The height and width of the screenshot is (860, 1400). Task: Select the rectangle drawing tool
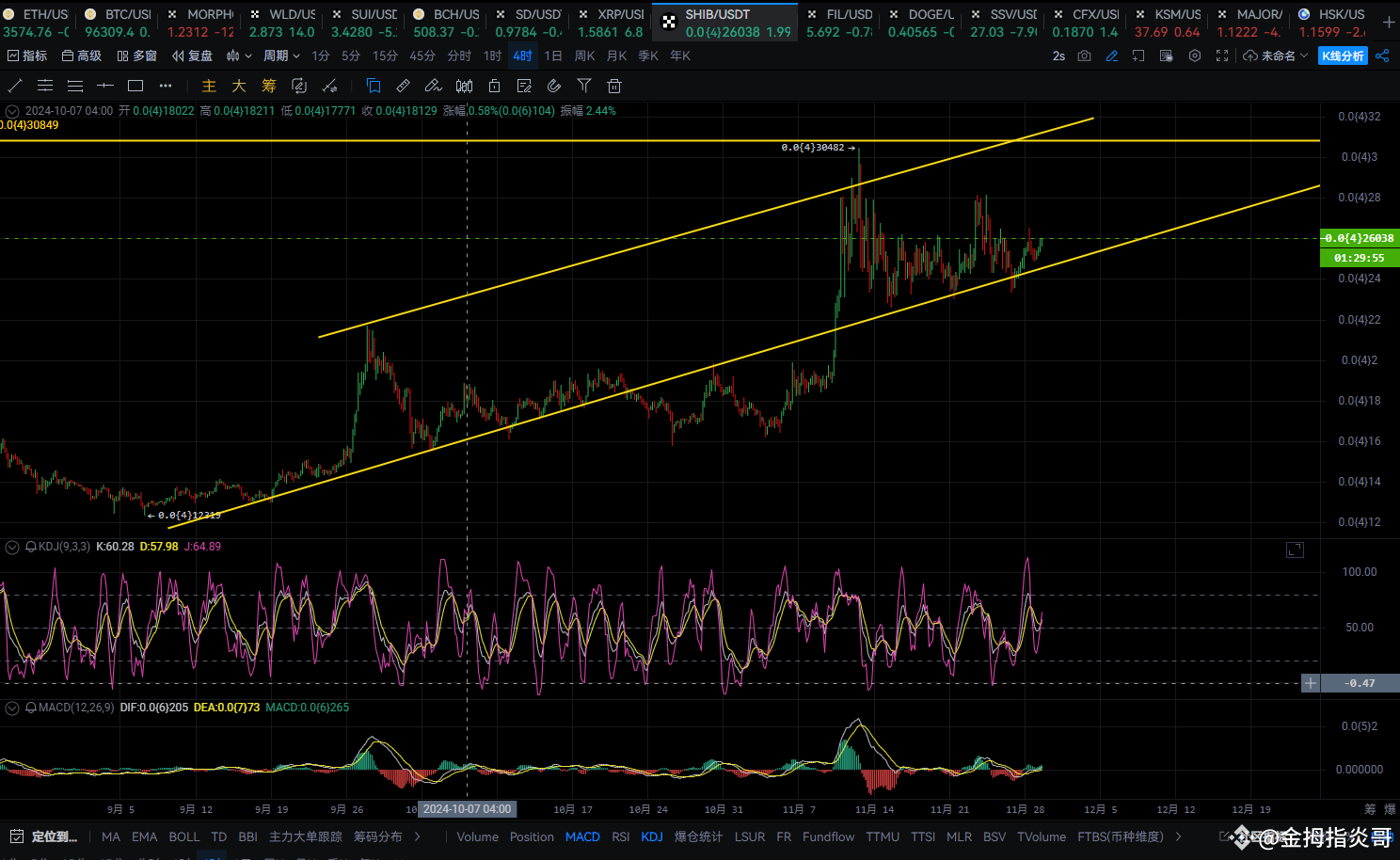click(135, 86)
